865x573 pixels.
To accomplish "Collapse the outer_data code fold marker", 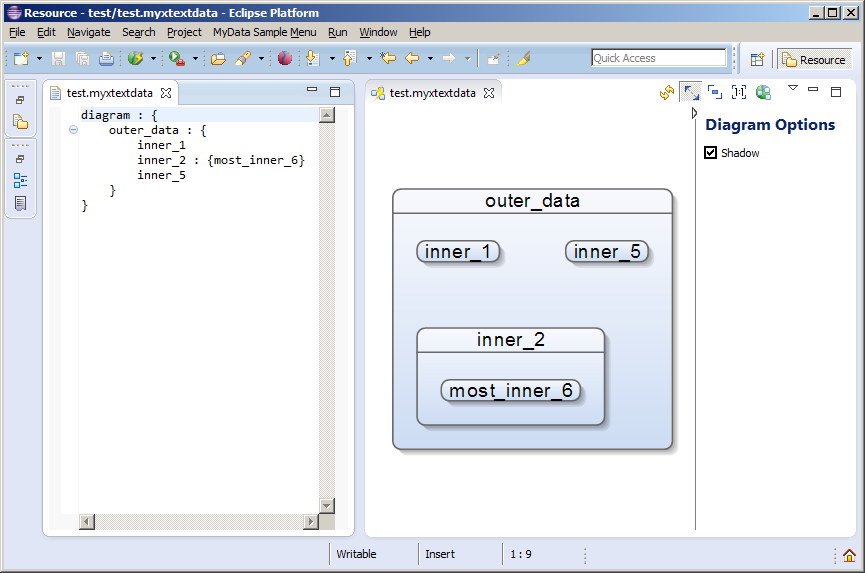I will click(73, 130).
